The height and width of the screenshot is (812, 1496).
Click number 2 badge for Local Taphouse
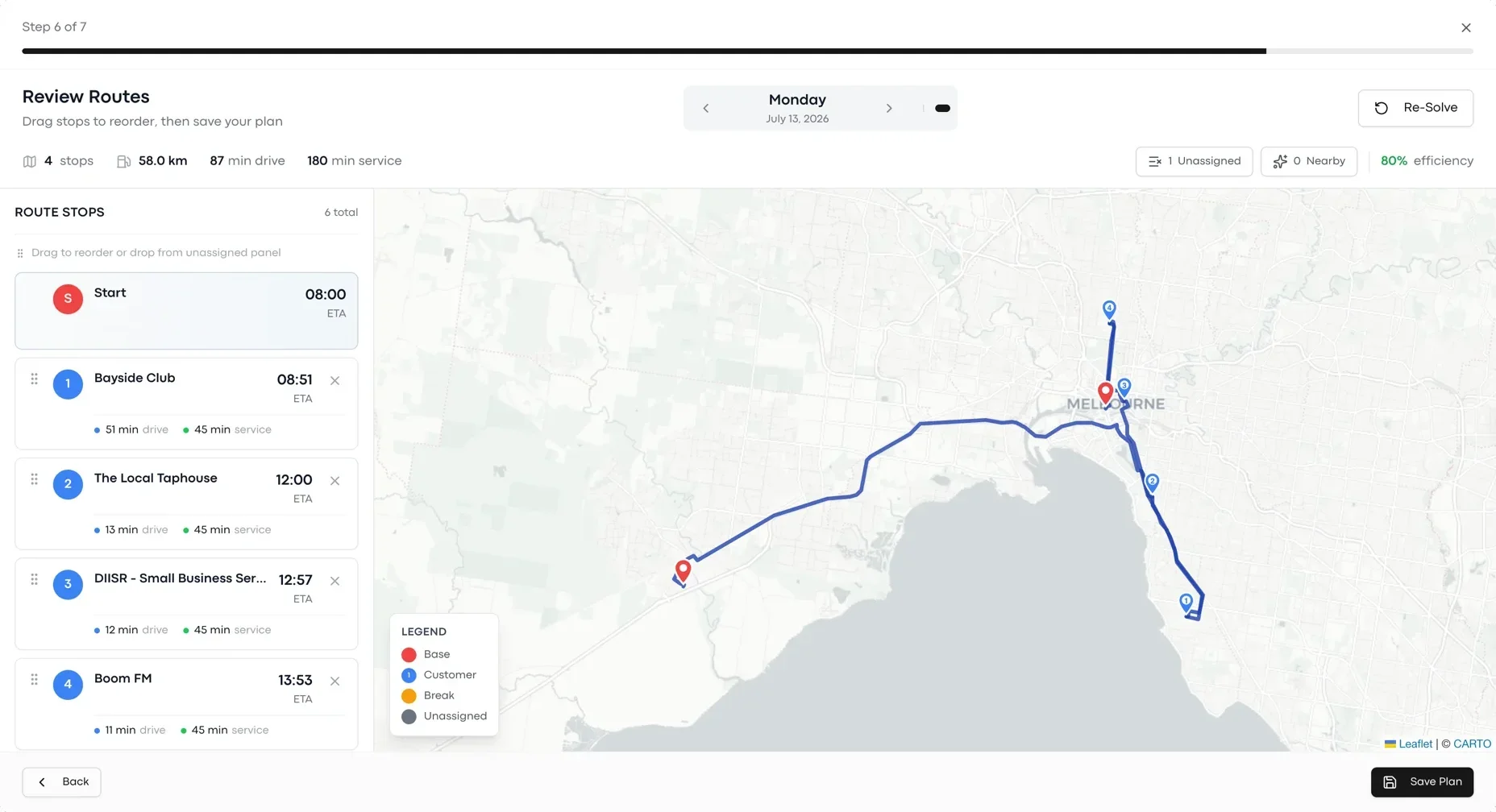[x=68, y=484]
